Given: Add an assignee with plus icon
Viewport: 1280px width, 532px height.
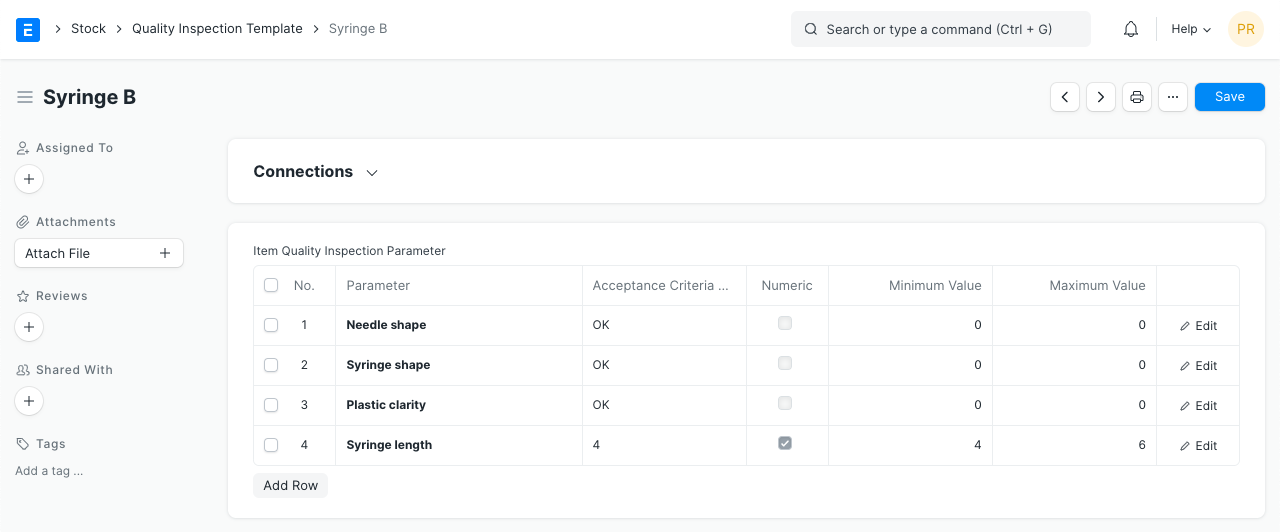Looking at the screenshot, I should [x=29, y=179].
